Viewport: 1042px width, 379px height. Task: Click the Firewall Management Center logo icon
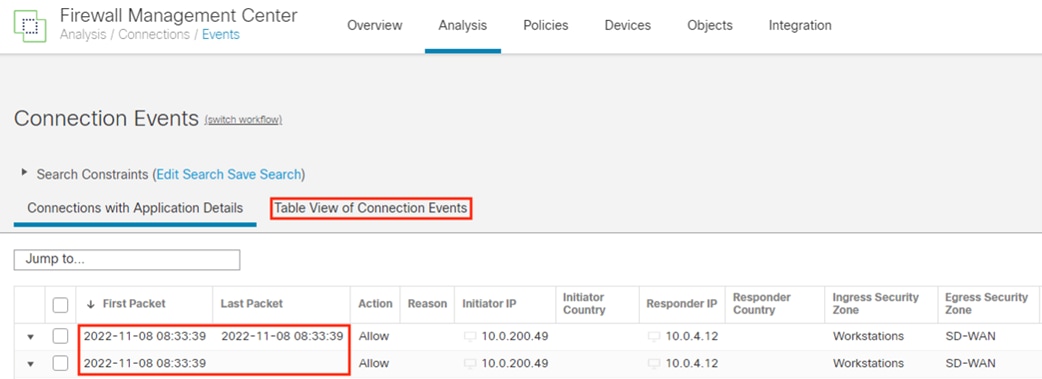pyautogui.click(x=31, y=25)
